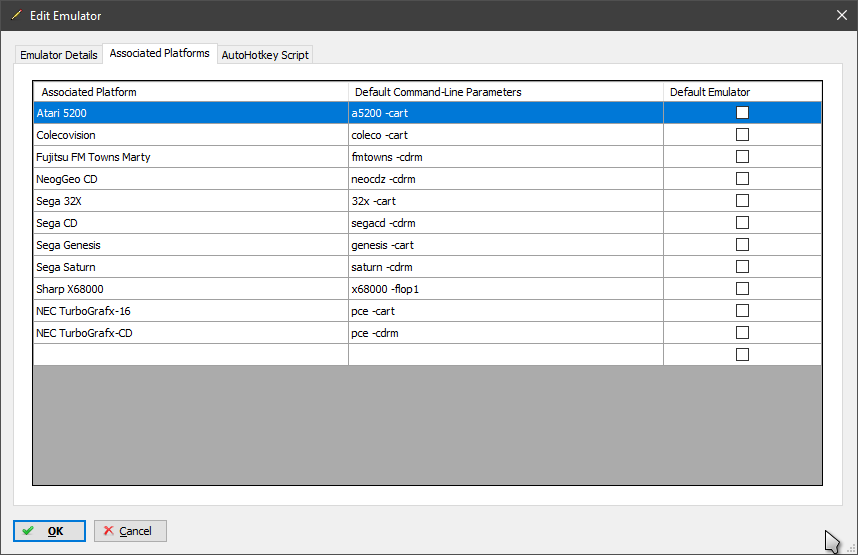The width and height of the screenshot is (858, 555).
Task: Toggle Default Emulator for Sega Saturn
Action: (743, 267)
